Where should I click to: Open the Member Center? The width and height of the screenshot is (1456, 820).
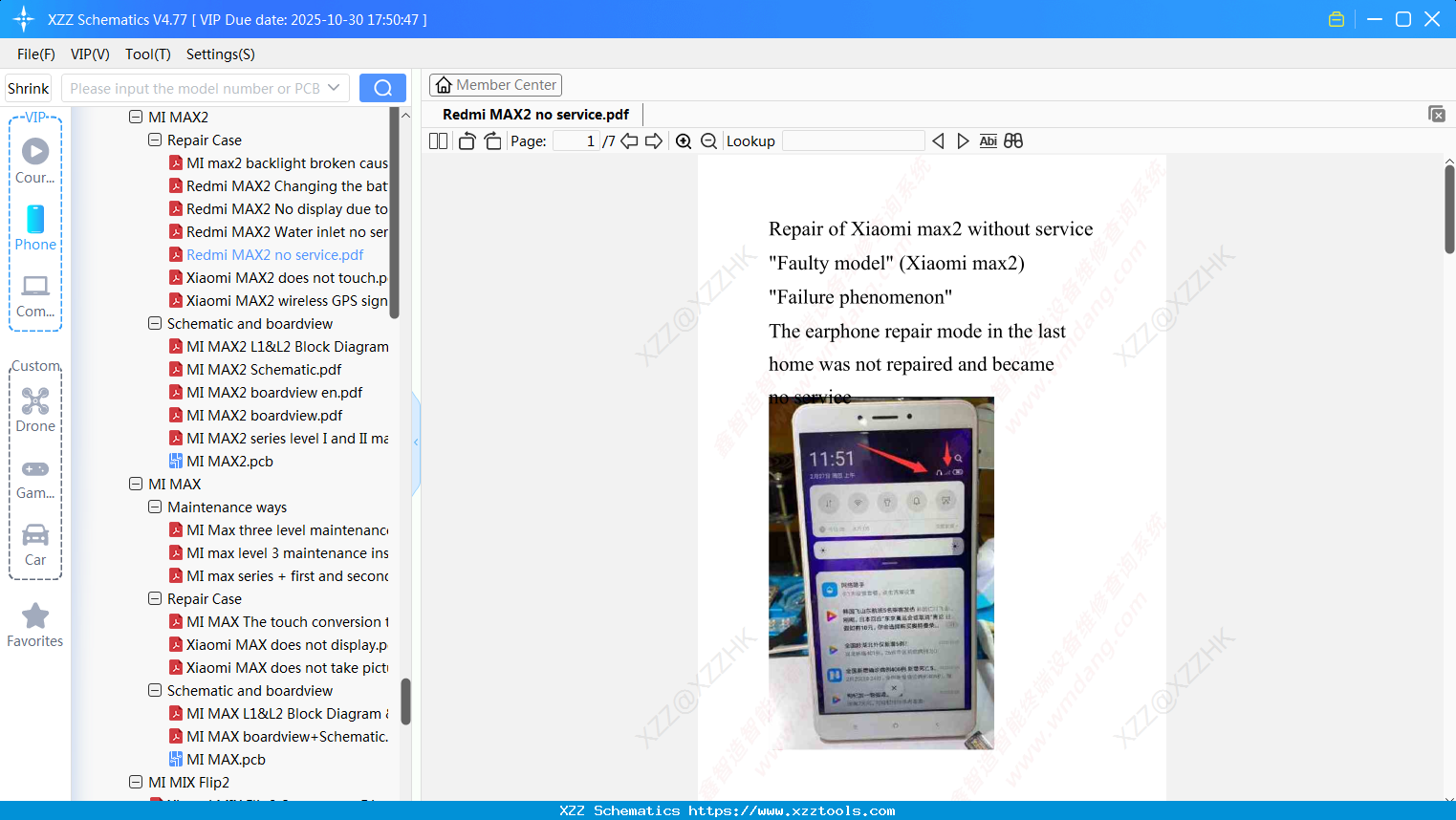pos(495,85)
